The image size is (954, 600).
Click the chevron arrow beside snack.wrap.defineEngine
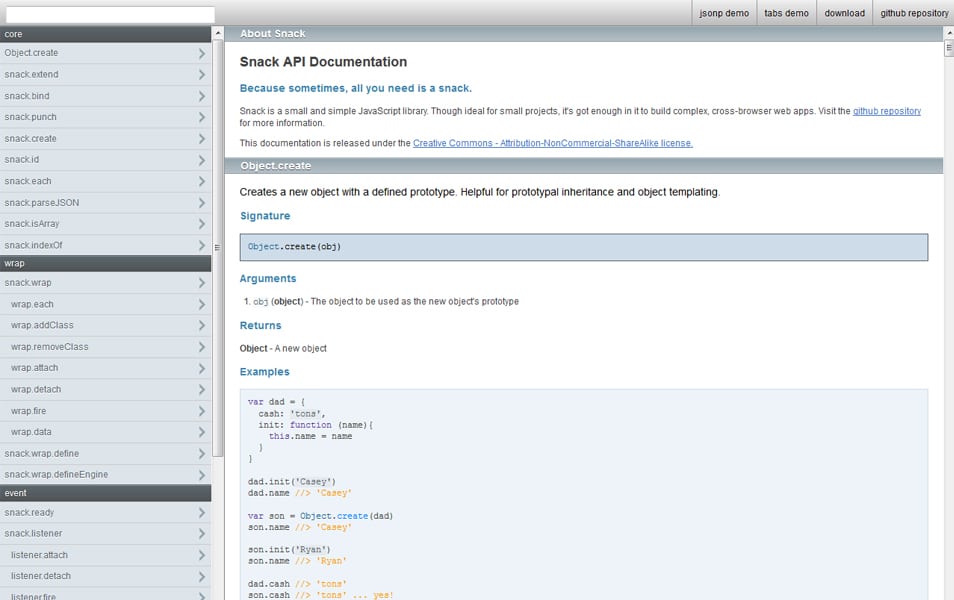pos(201,475)
